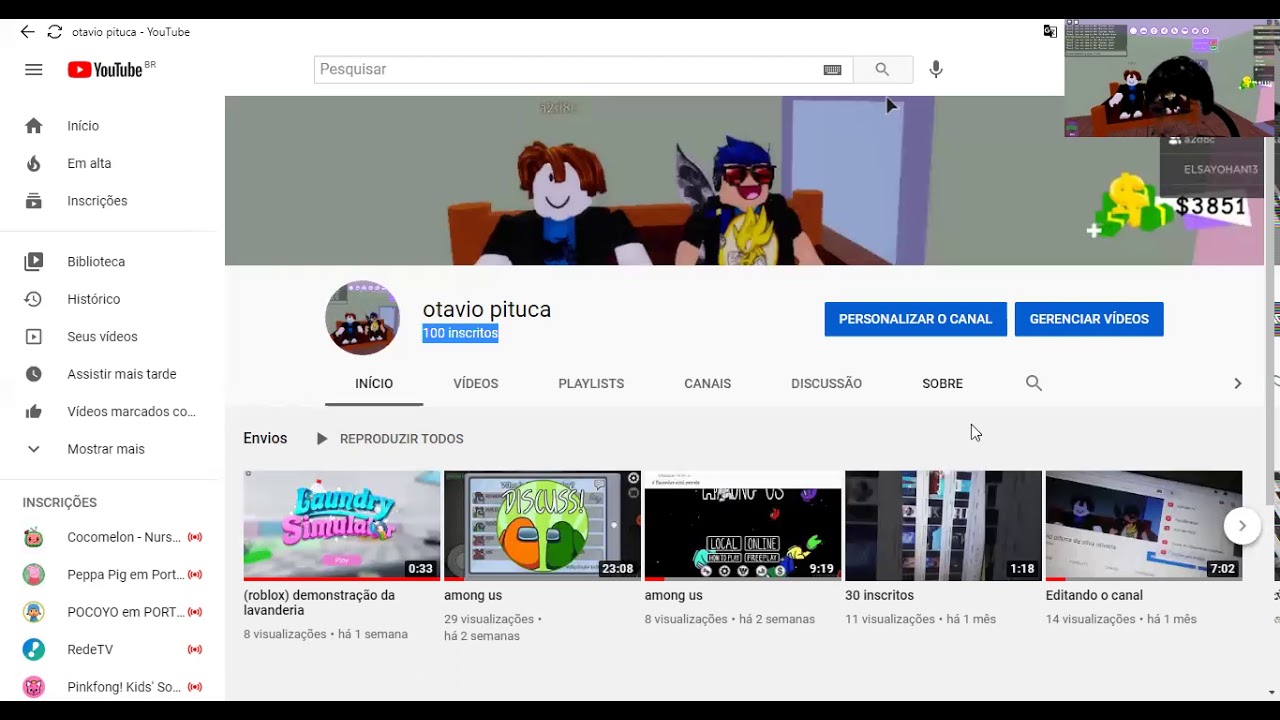Viewport: 1280px width, 720px height.
Task: Click GERENCIAR VÍDEOS button
Action: pos(1089,319)
